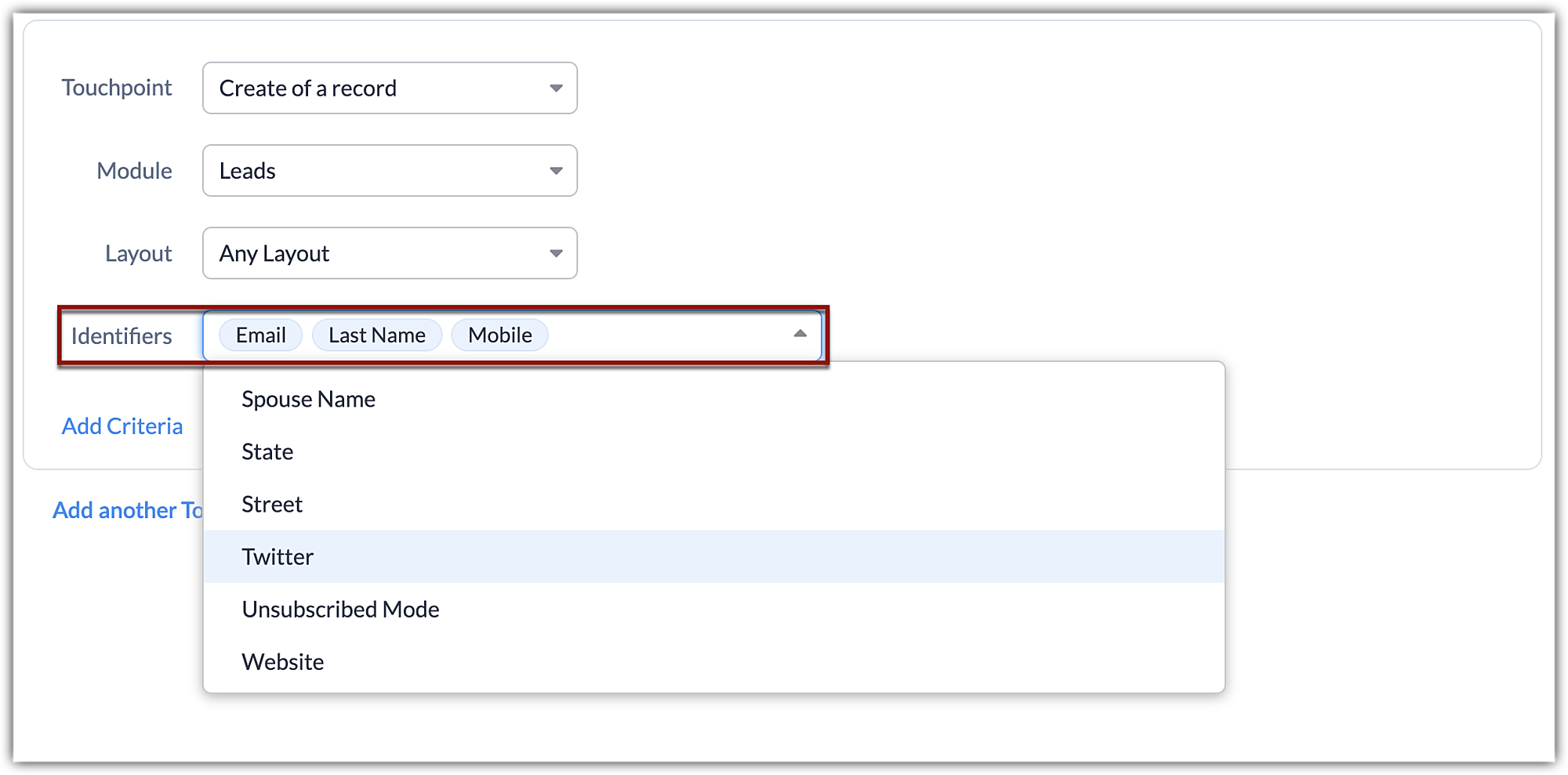Select State from identifiers list
The image size is (1568, 775).
[713, 452]
